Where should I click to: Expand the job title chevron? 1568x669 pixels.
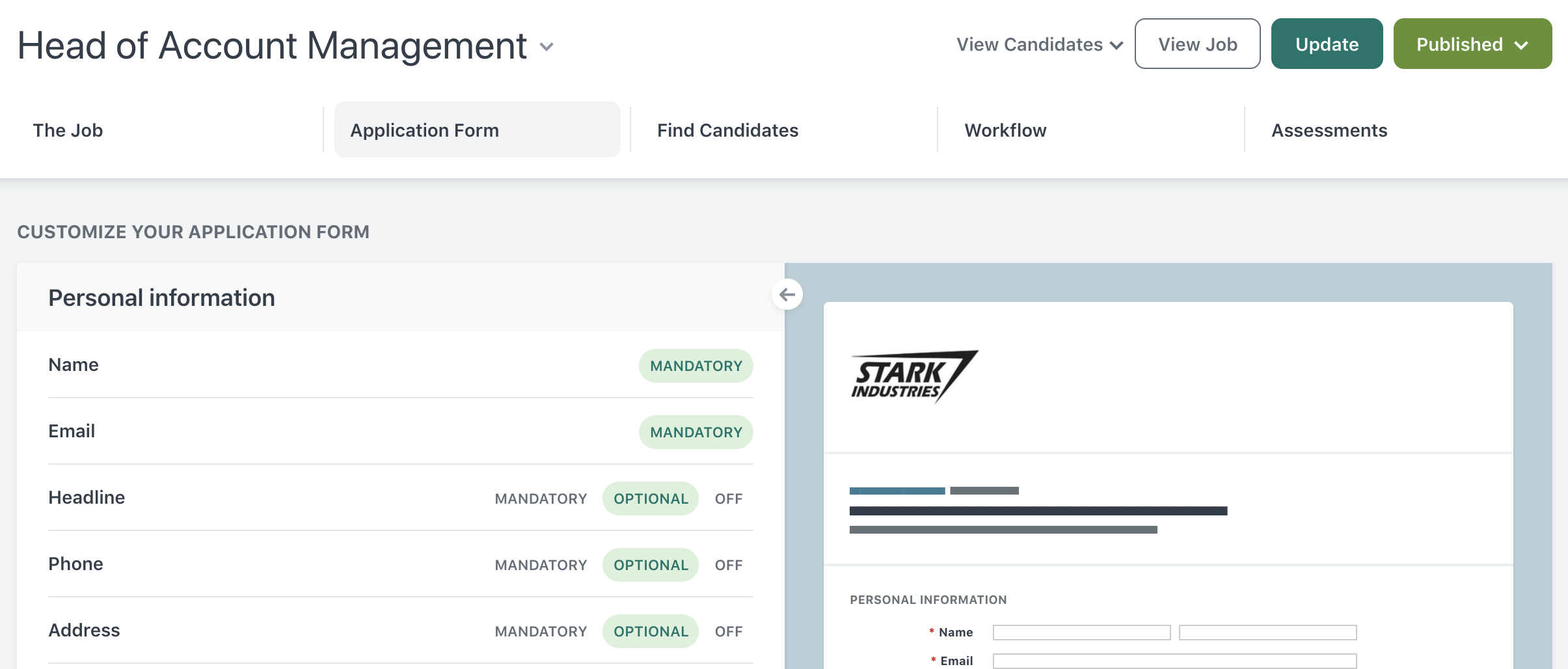tap(547, 46)
